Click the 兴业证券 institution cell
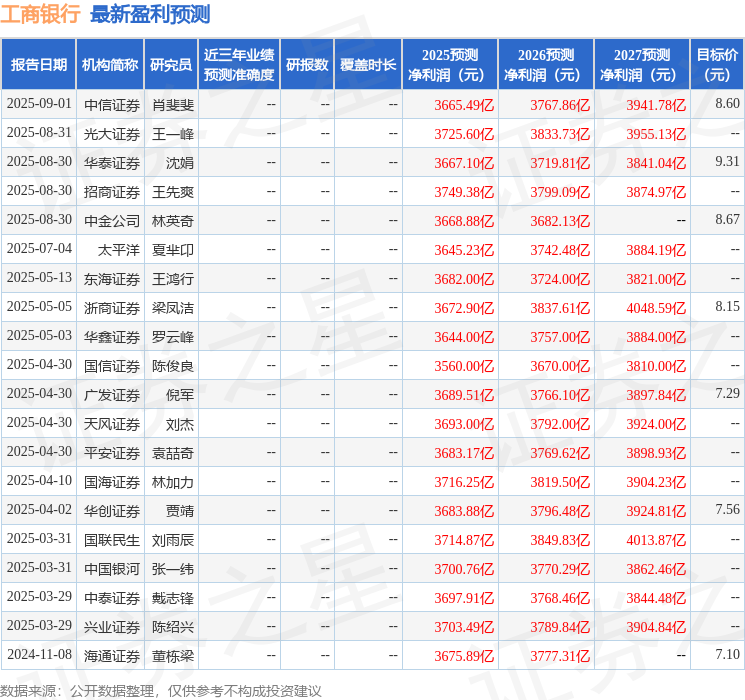Screen dimensions: 745x700 coord(112,627)
